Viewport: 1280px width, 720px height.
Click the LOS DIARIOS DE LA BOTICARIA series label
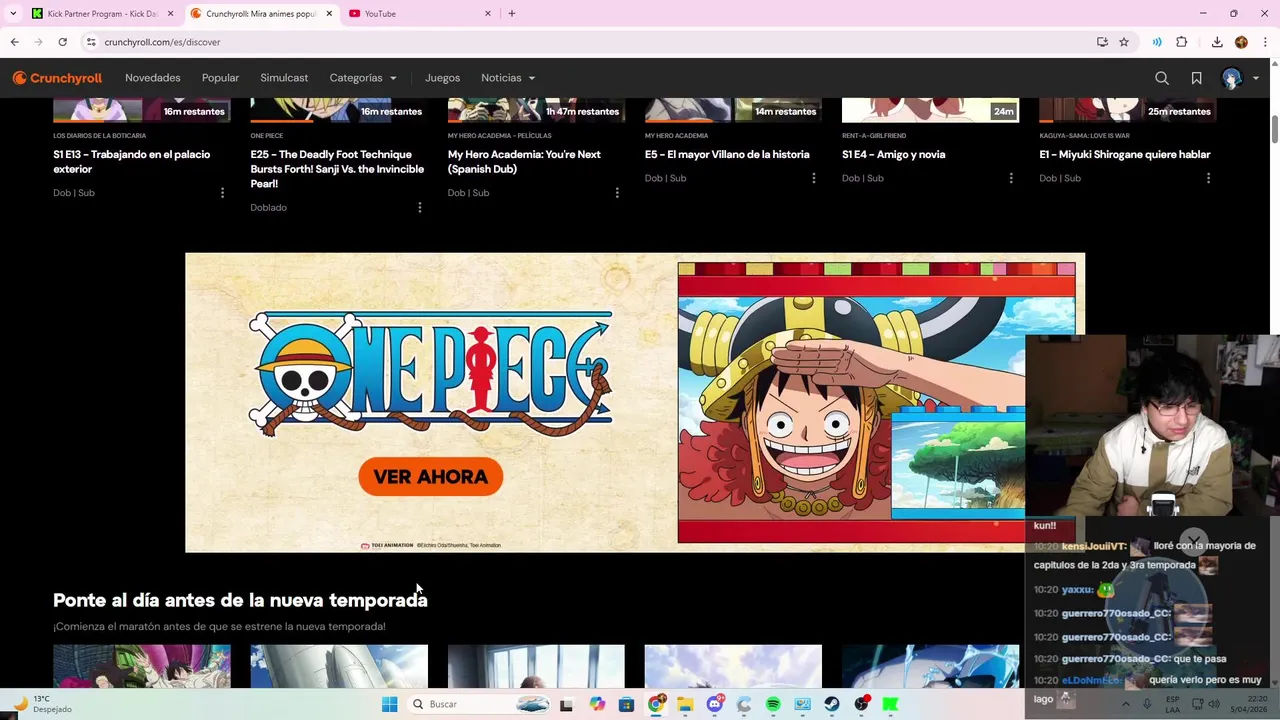99,135
